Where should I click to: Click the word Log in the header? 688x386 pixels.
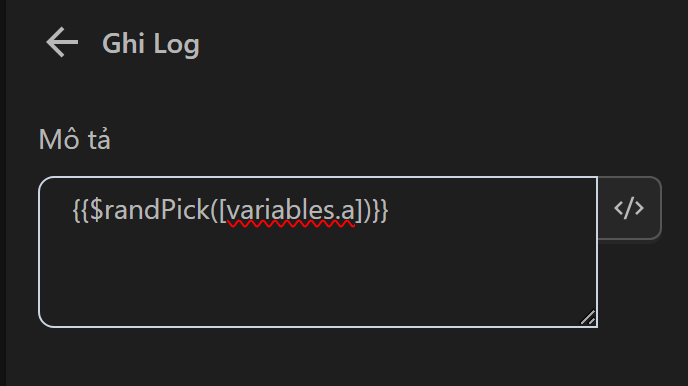pyautogui.click(x=176, y=44)
